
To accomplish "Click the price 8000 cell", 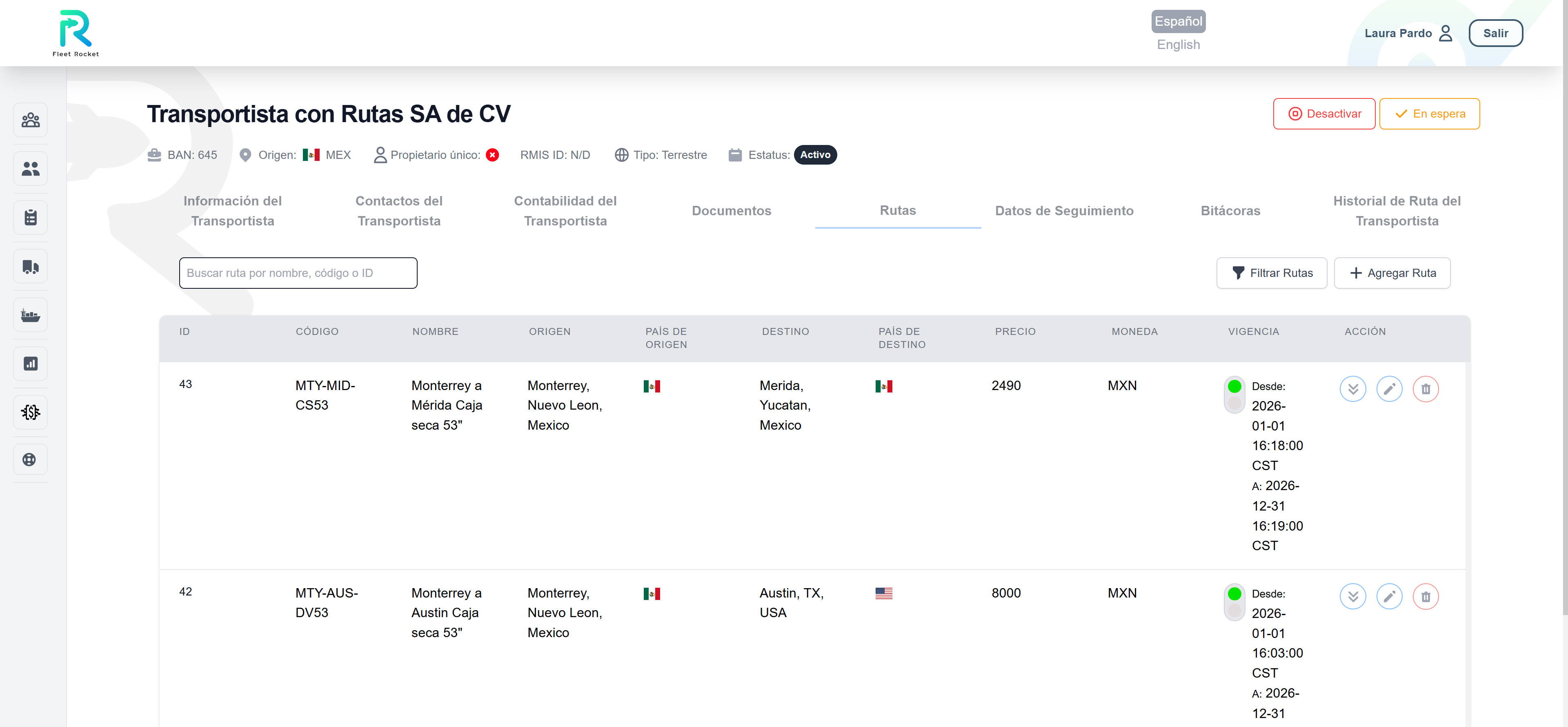I will coord(1005,593).
